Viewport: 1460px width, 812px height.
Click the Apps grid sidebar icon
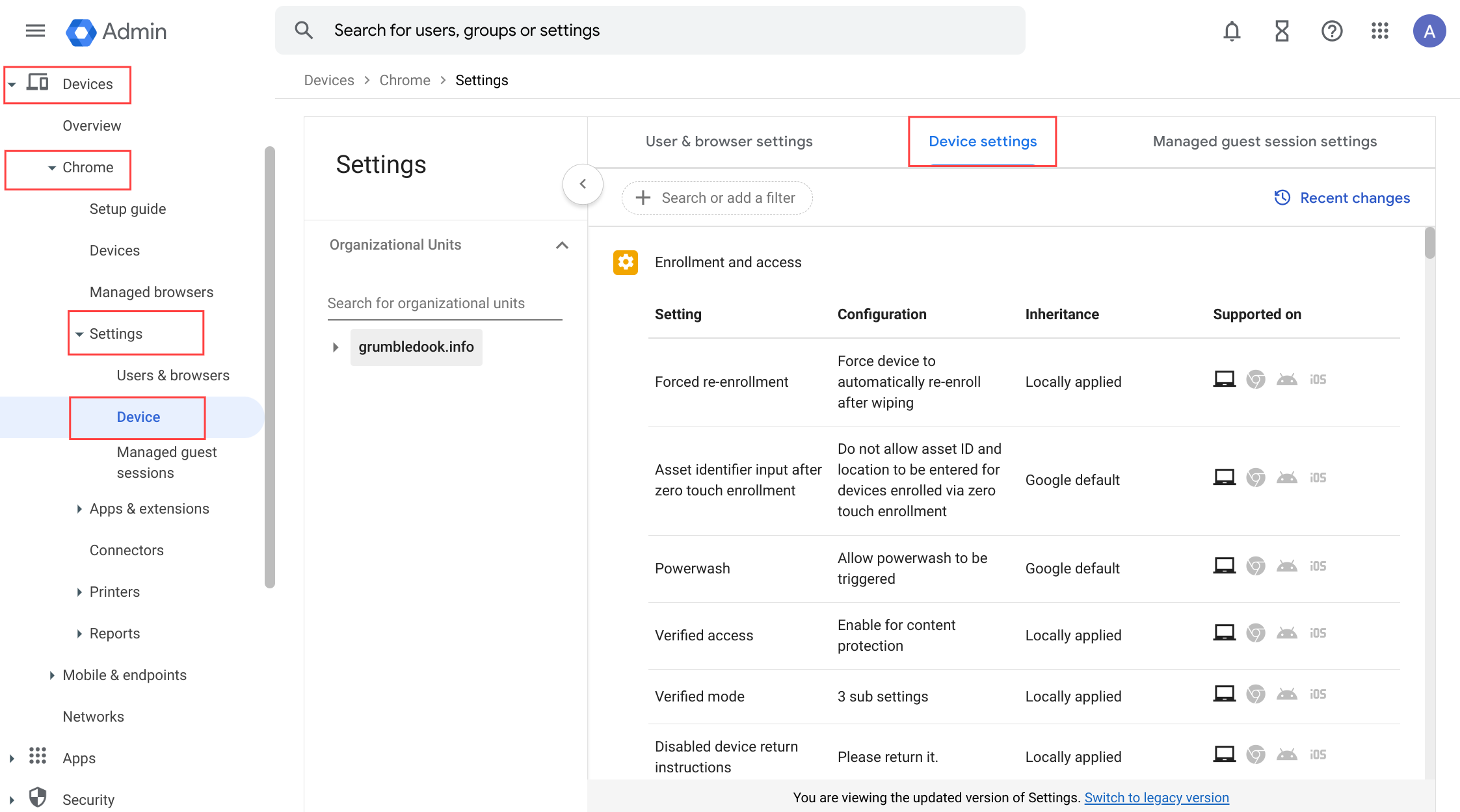tap(38, 755)
